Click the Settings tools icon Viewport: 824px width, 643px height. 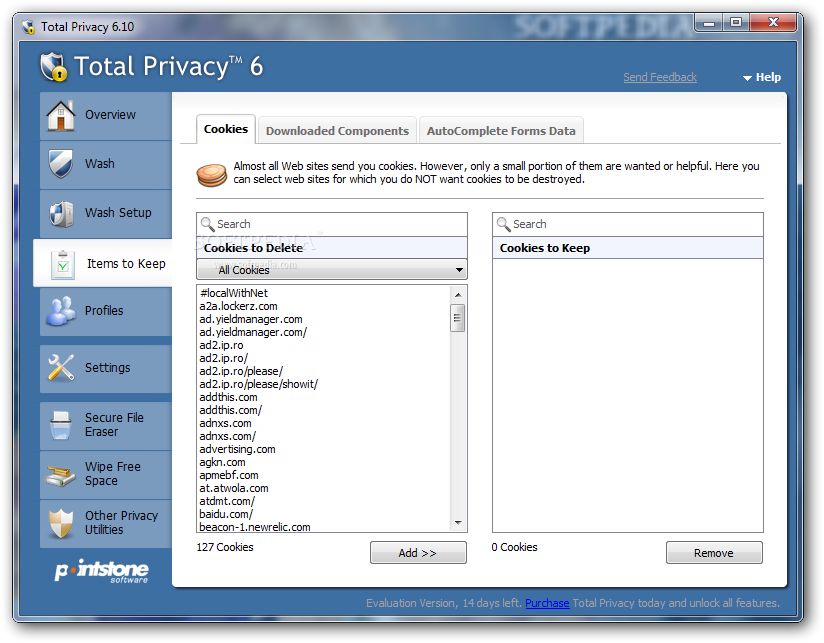(61, 367)
